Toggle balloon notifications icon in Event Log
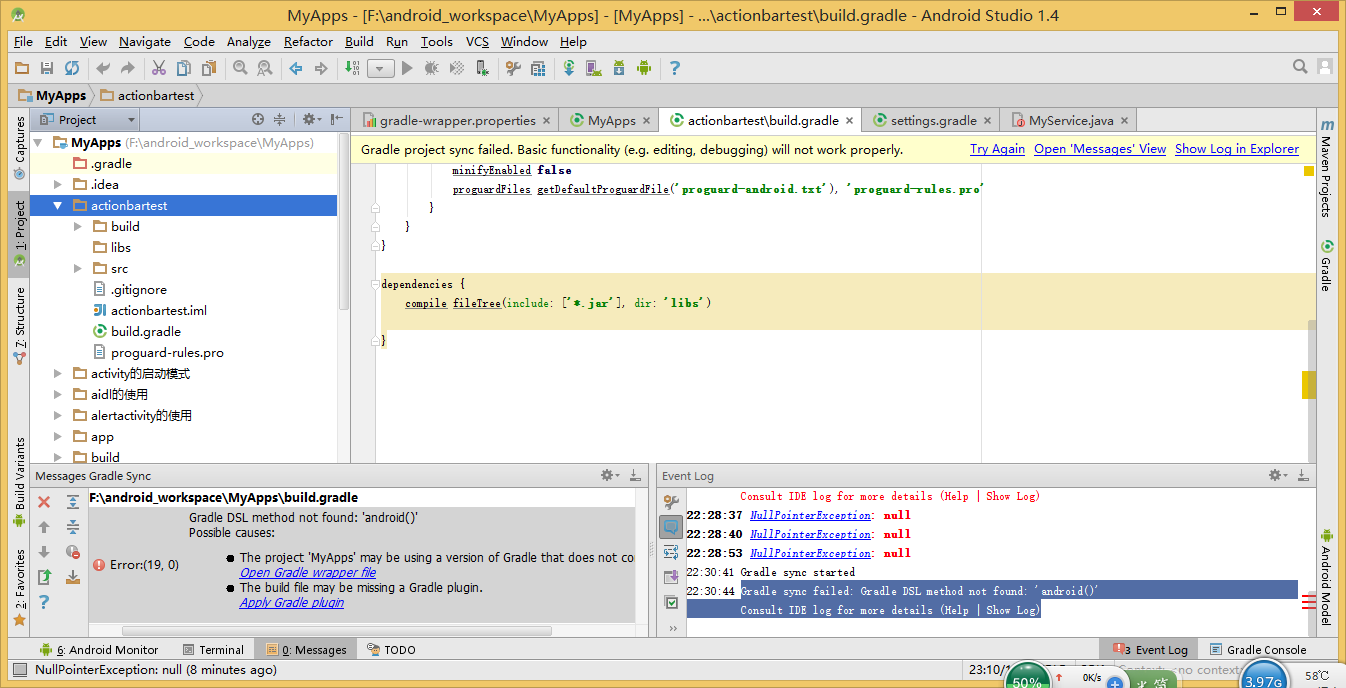Image resolution: width=1346 pixels, height=688 pixels. (671, 526)
